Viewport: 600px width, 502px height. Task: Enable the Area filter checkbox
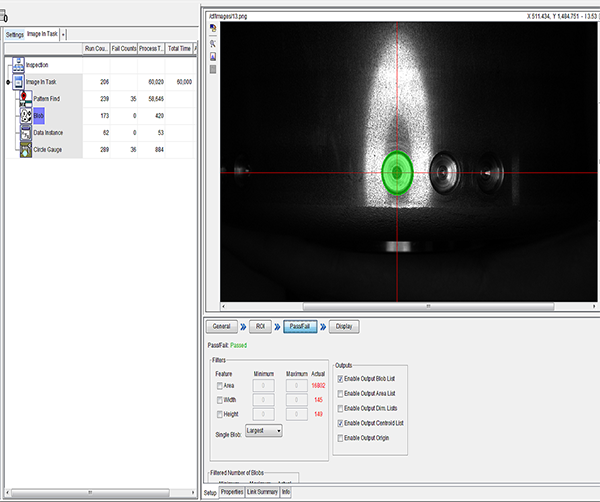220,383
